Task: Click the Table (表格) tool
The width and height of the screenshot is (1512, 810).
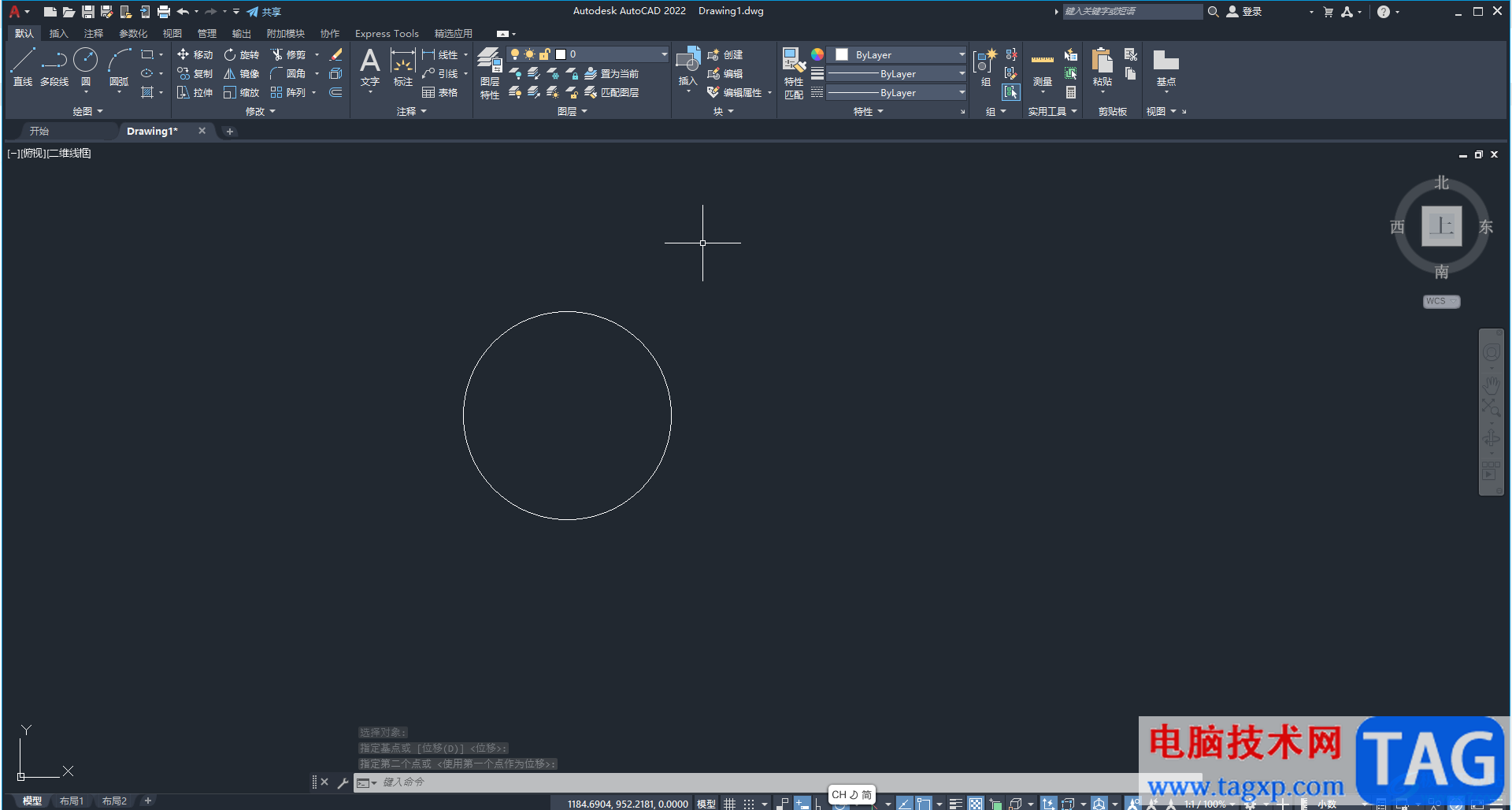Action: [x=439, y=92]
